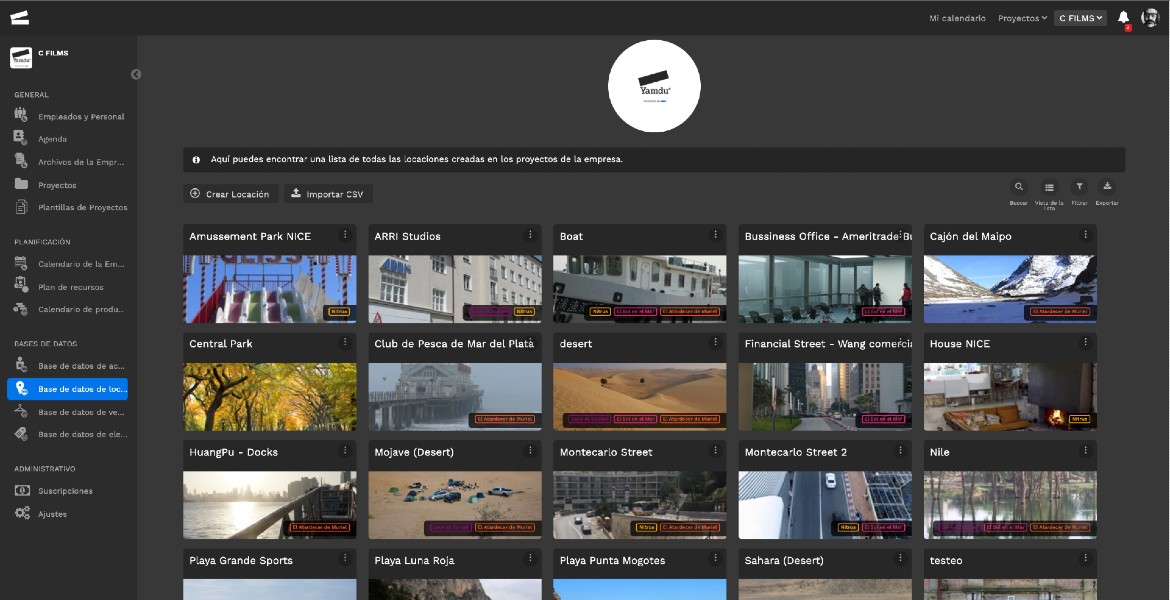Click the C FILMS company logo in sidebar

tap(21, 57)
